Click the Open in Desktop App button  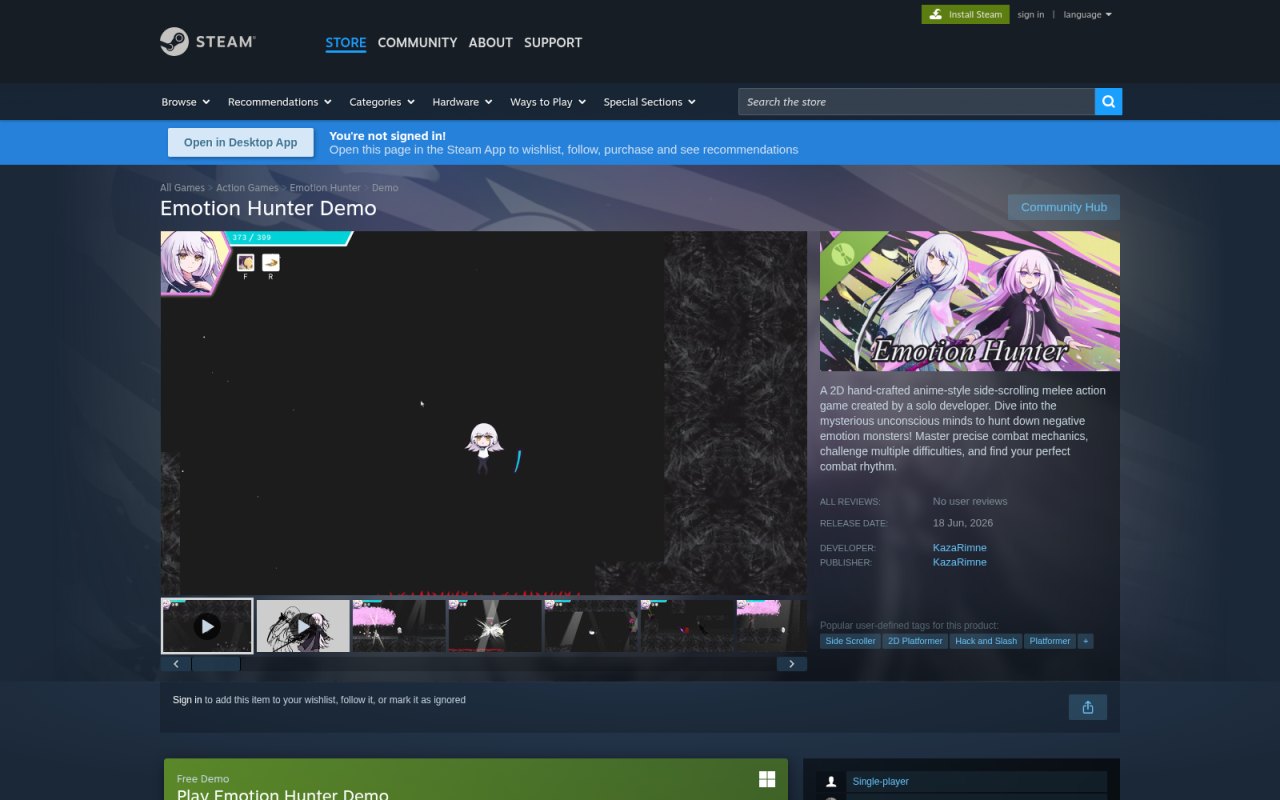point(240,142)
